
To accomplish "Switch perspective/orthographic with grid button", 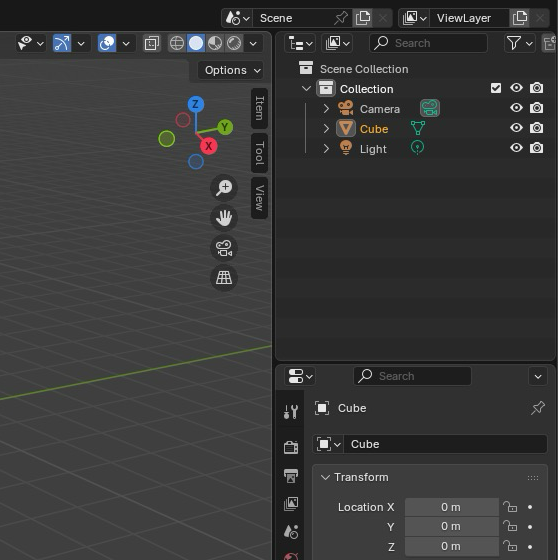I will 224,278.
